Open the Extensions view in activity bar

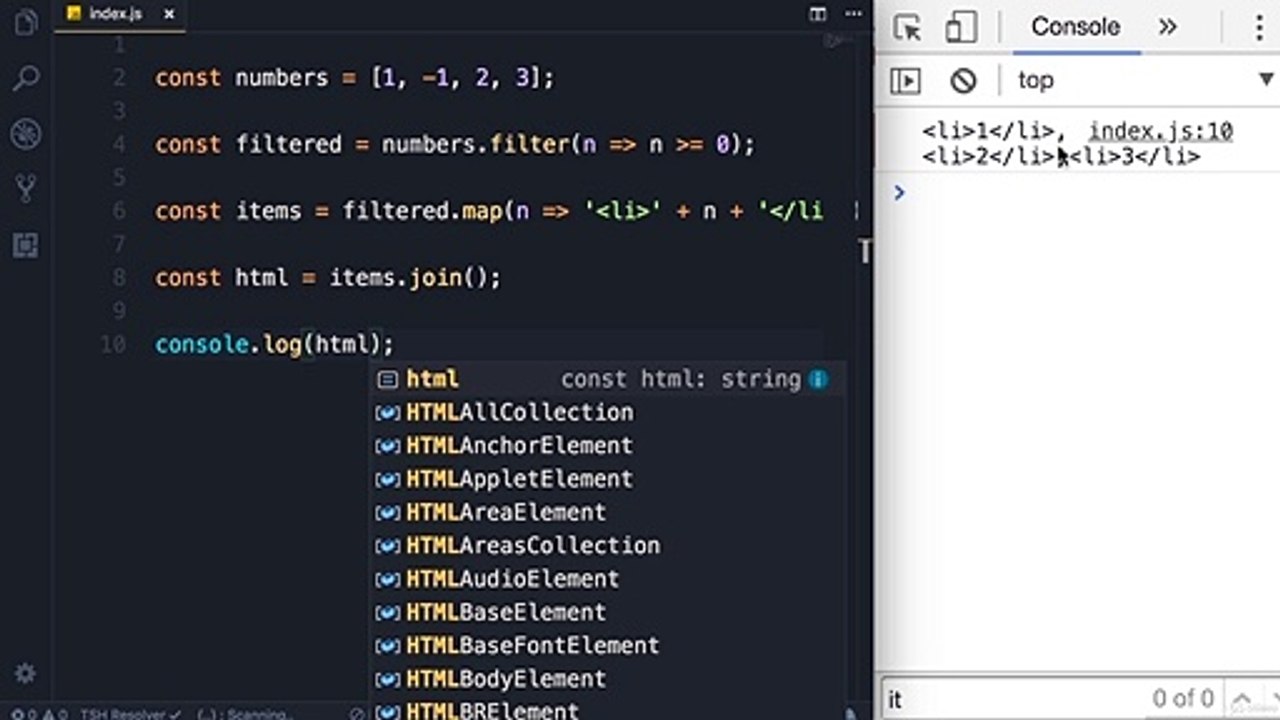pyautogui.click(x=26, y=244)
